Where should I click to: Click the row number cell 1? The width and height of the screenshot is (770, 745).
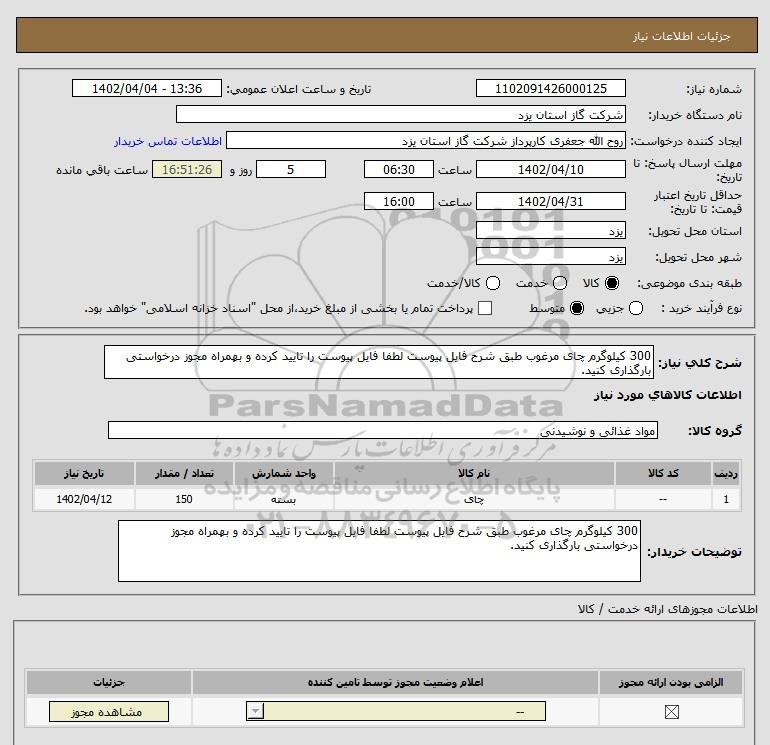click(726, 499)
